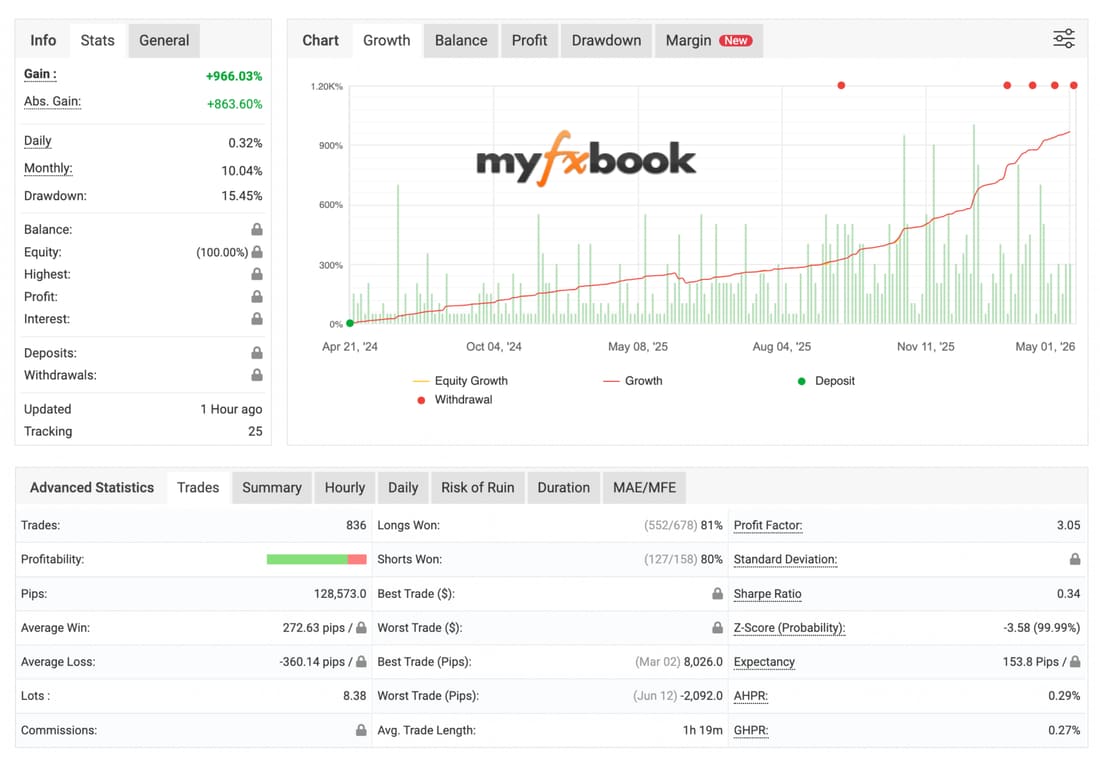Open the MAE/MFE tab

644,488
